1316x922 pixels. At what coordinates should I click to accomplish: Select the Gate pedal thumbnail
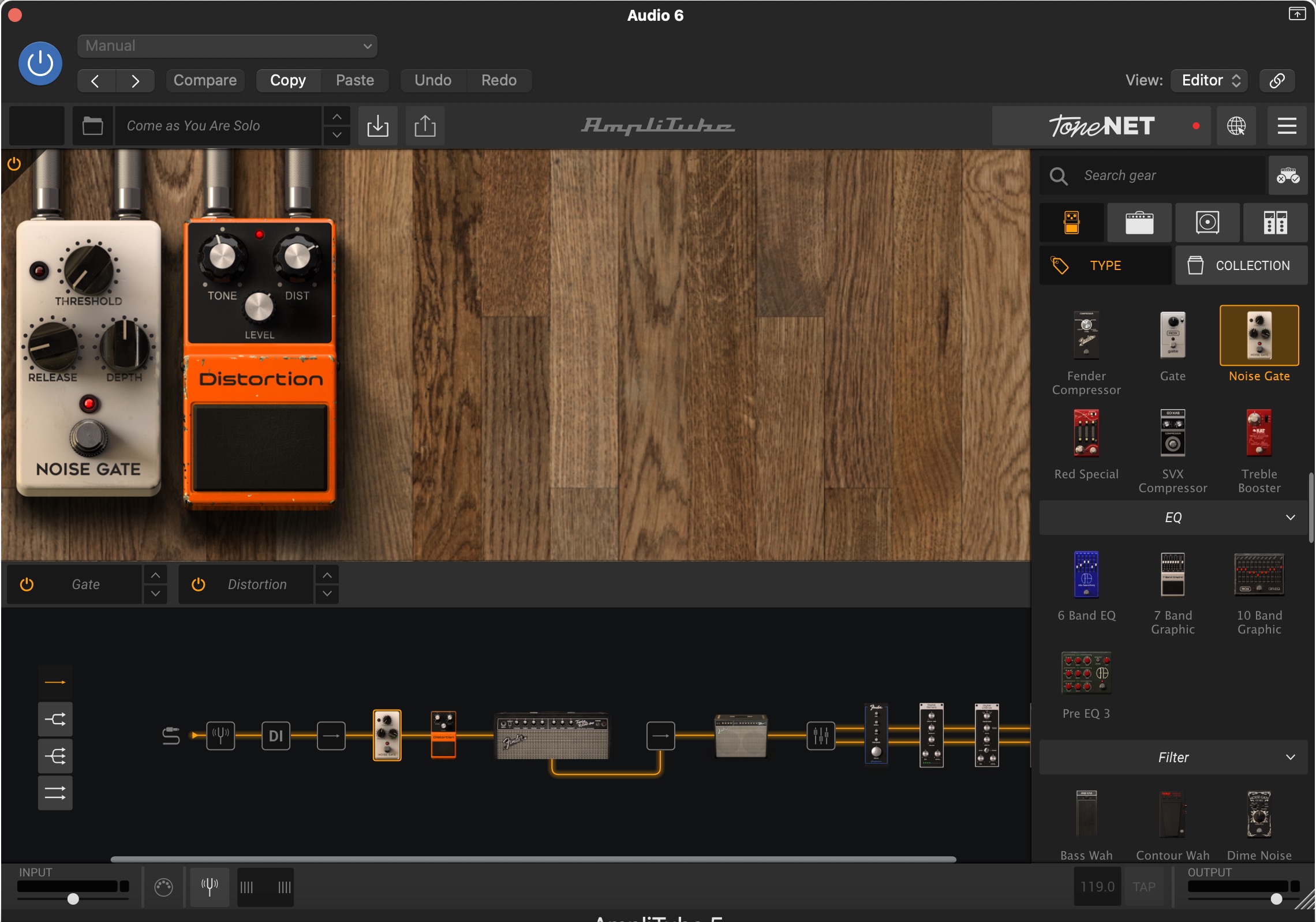tap(1172, 336)
